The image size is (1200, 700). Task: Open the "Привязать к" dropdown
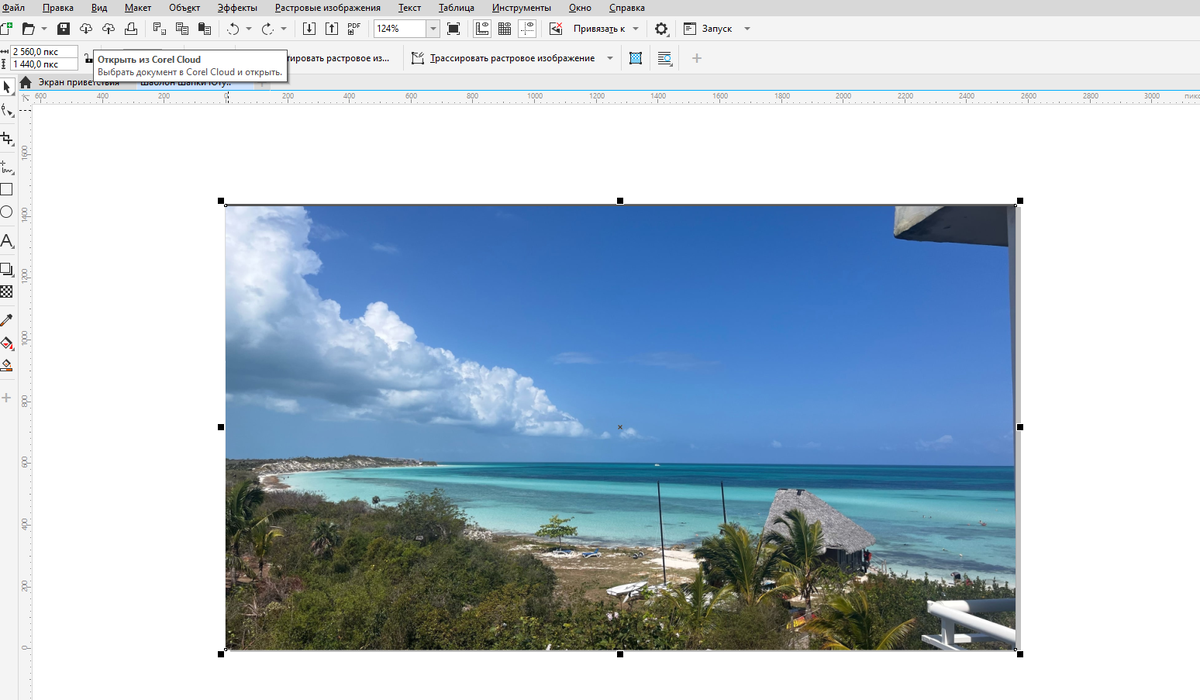click(606, 29)
